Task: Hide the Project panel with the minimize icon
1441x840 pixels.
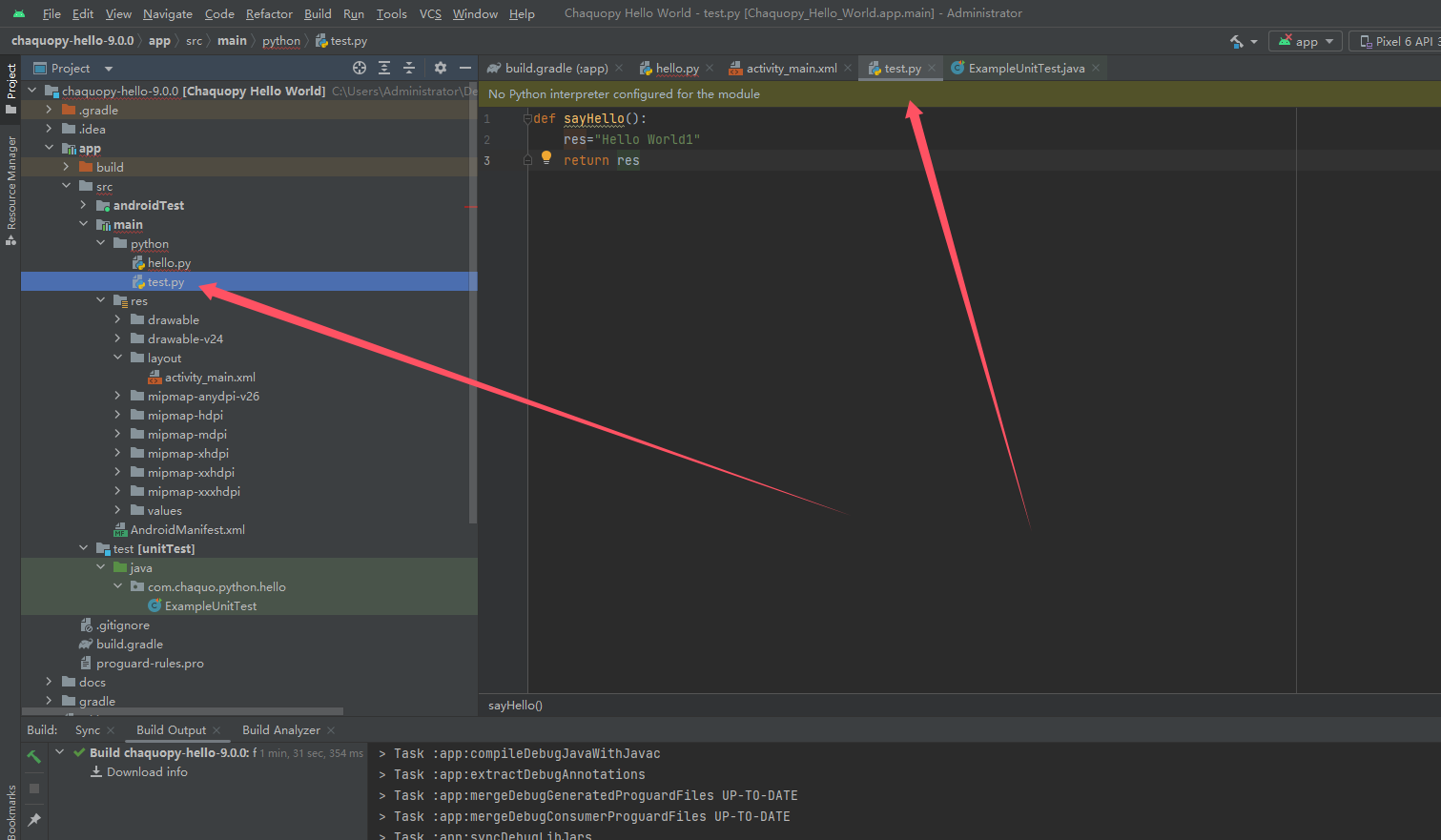Action: coord(465,68)
